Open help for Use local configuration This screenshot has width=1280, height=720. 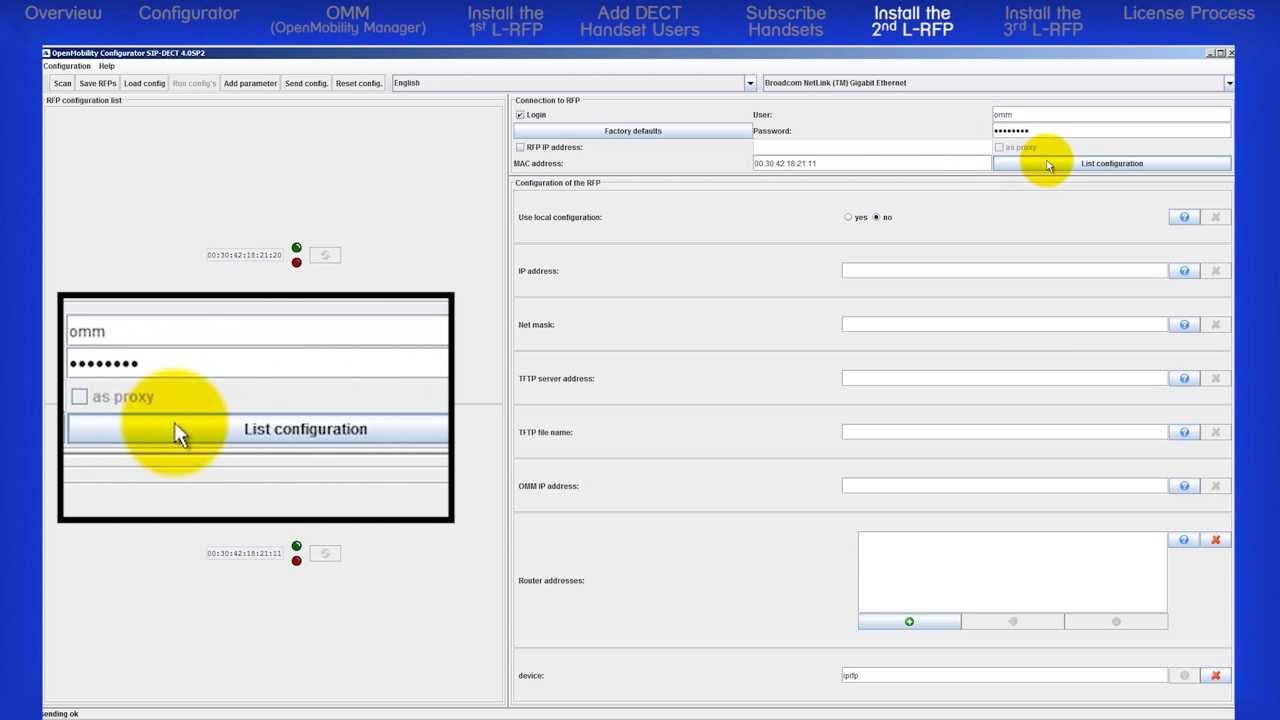click(1184, 217)
